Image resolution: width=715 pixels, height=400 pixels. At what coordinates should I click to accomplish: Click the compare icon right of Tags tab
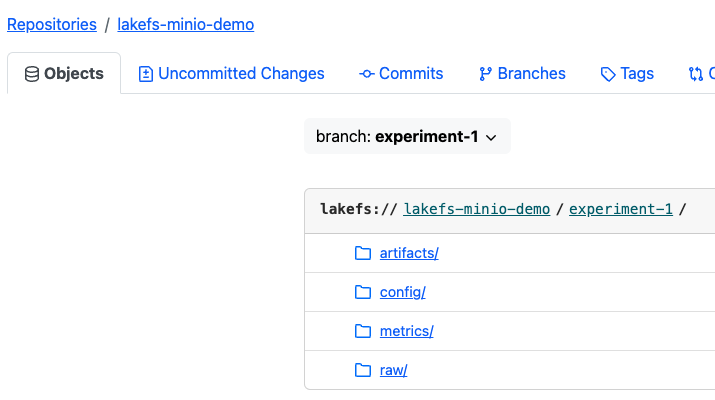(x=696, y=74)
